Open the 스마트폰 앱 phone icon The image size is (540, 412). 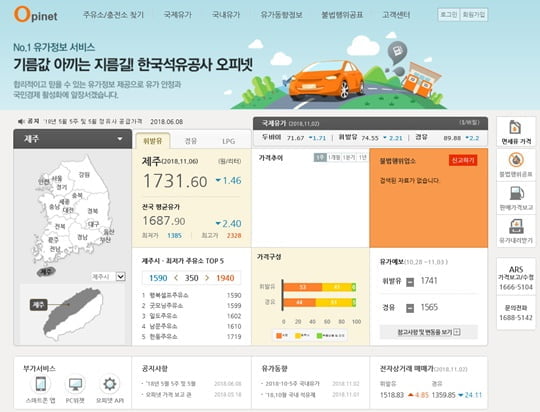point(41,384)
